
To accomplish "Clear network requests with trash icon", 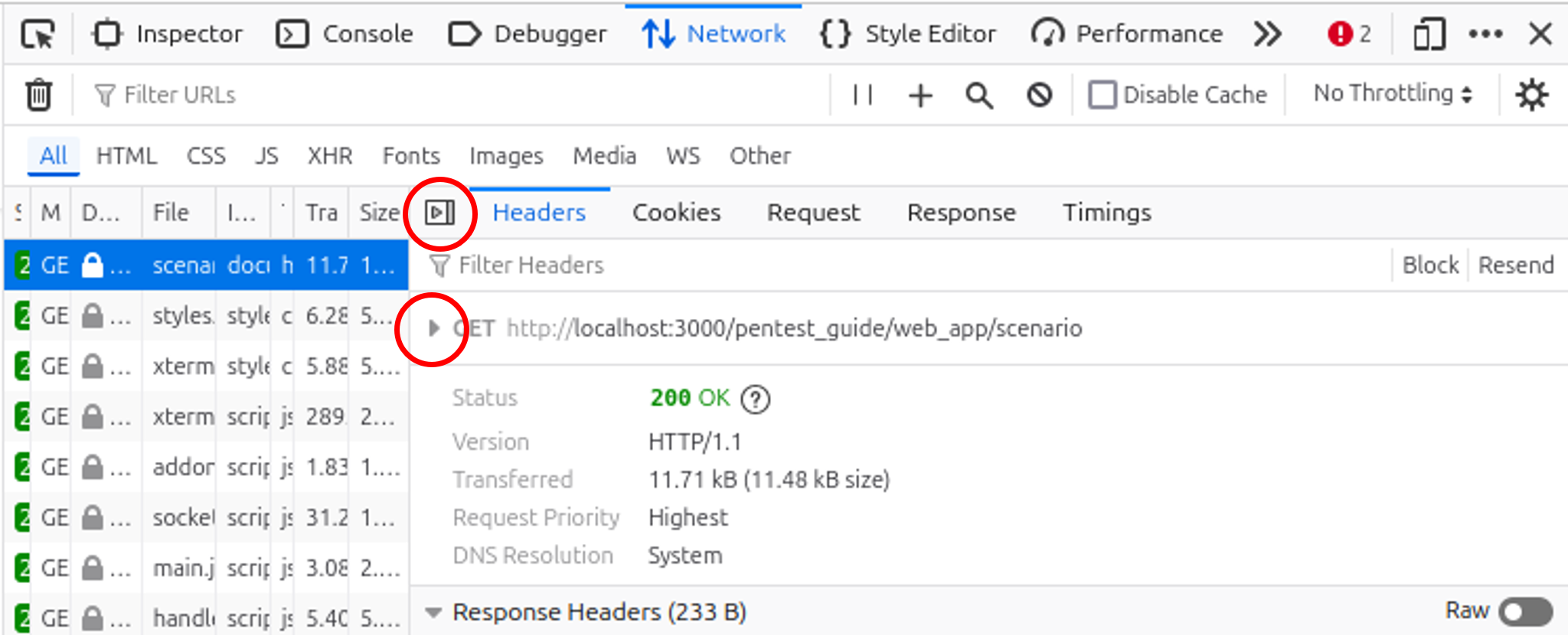I will coord(38,95).
